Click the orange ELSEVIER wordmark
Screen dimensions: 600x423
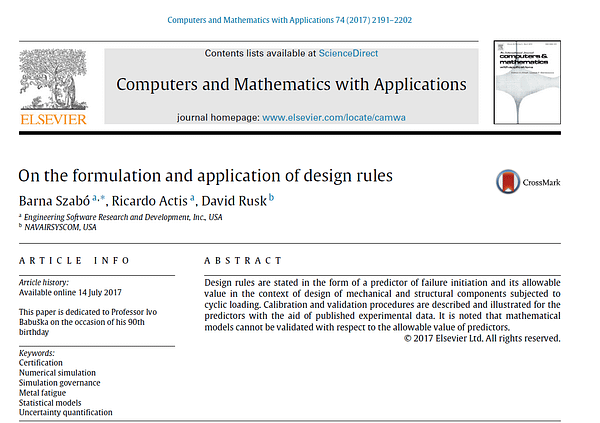coord(53,119)
